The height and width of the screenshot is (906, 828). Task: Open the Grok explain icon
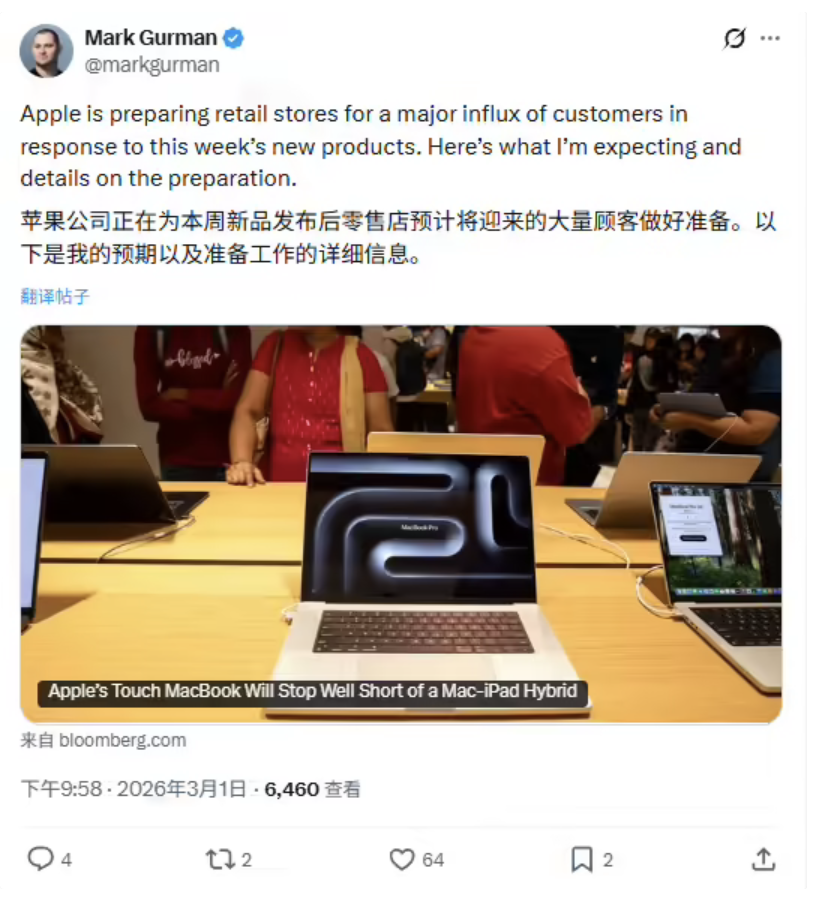[x=734, y=39]
